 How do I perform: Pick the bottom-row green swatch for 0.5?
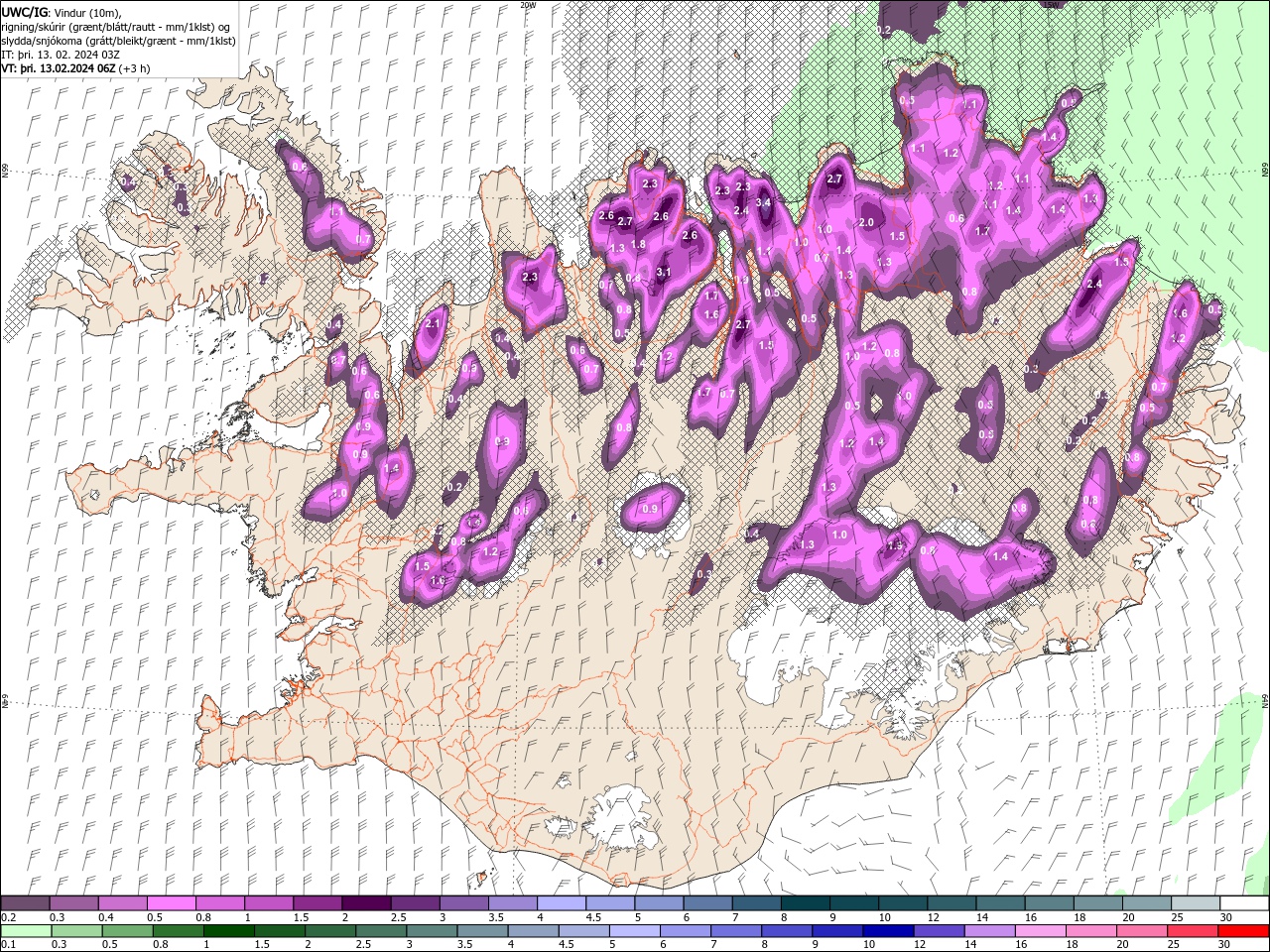[127, 931]
